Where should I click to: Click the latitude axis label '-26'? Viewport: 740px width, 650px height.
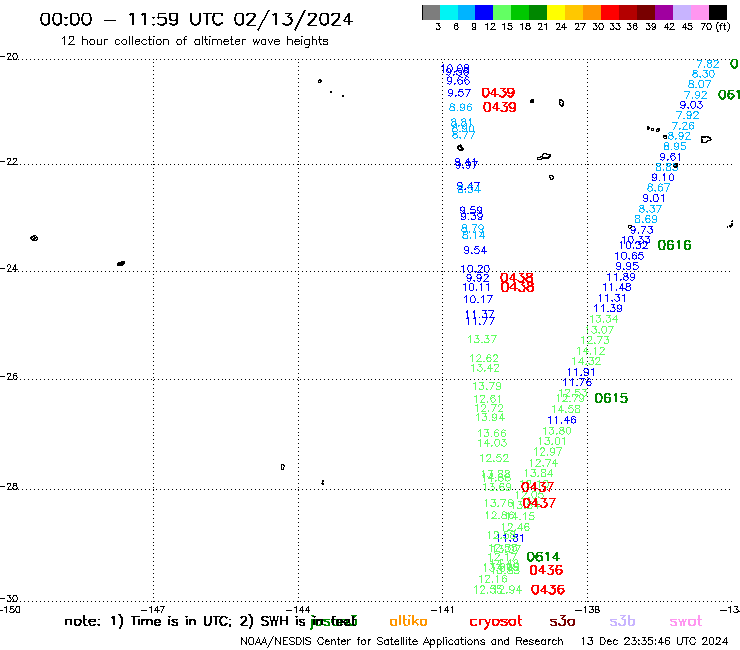click(9, 377)
